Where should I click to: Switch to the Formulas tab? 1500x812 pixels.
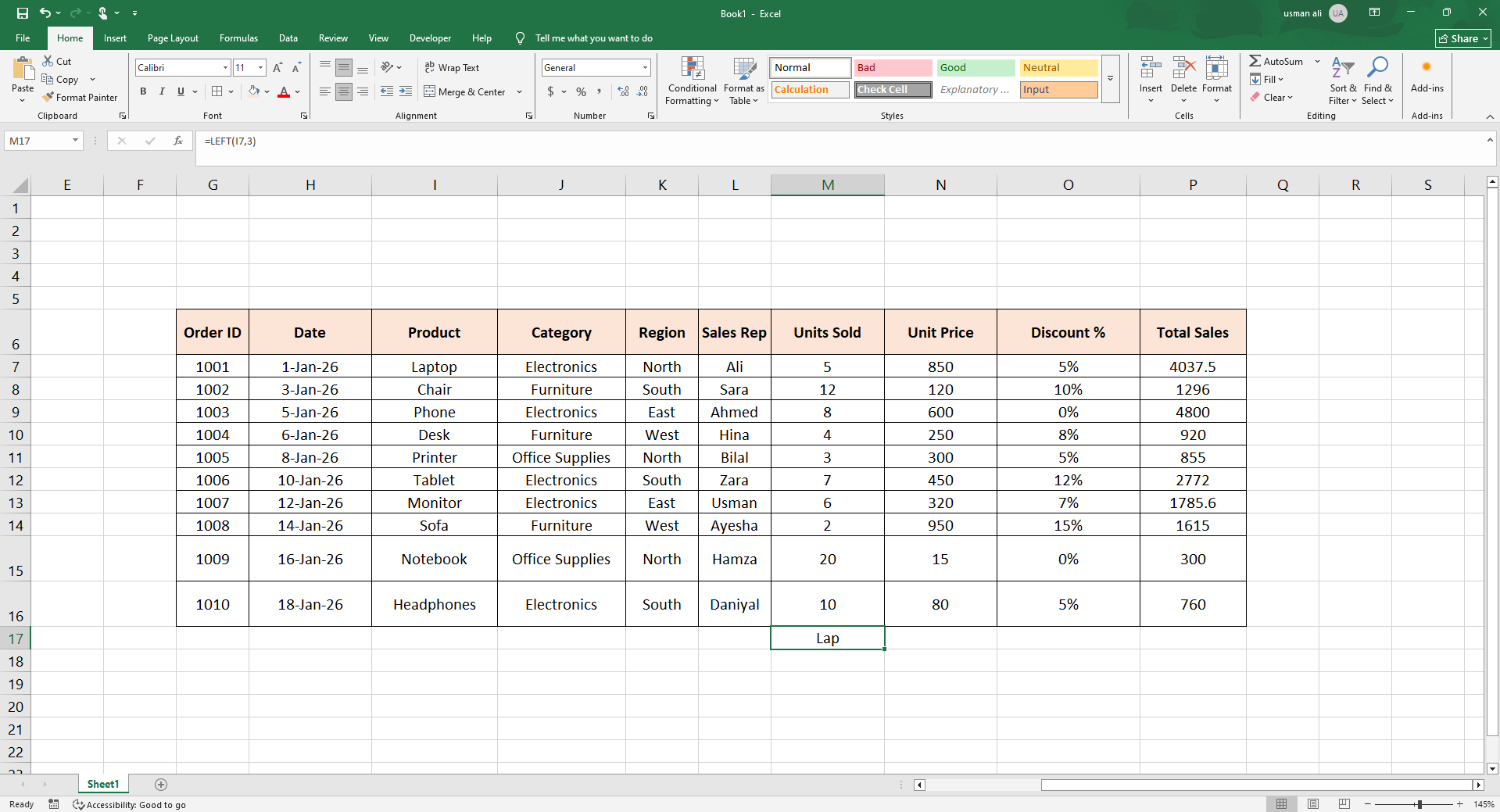click(238, 38)
